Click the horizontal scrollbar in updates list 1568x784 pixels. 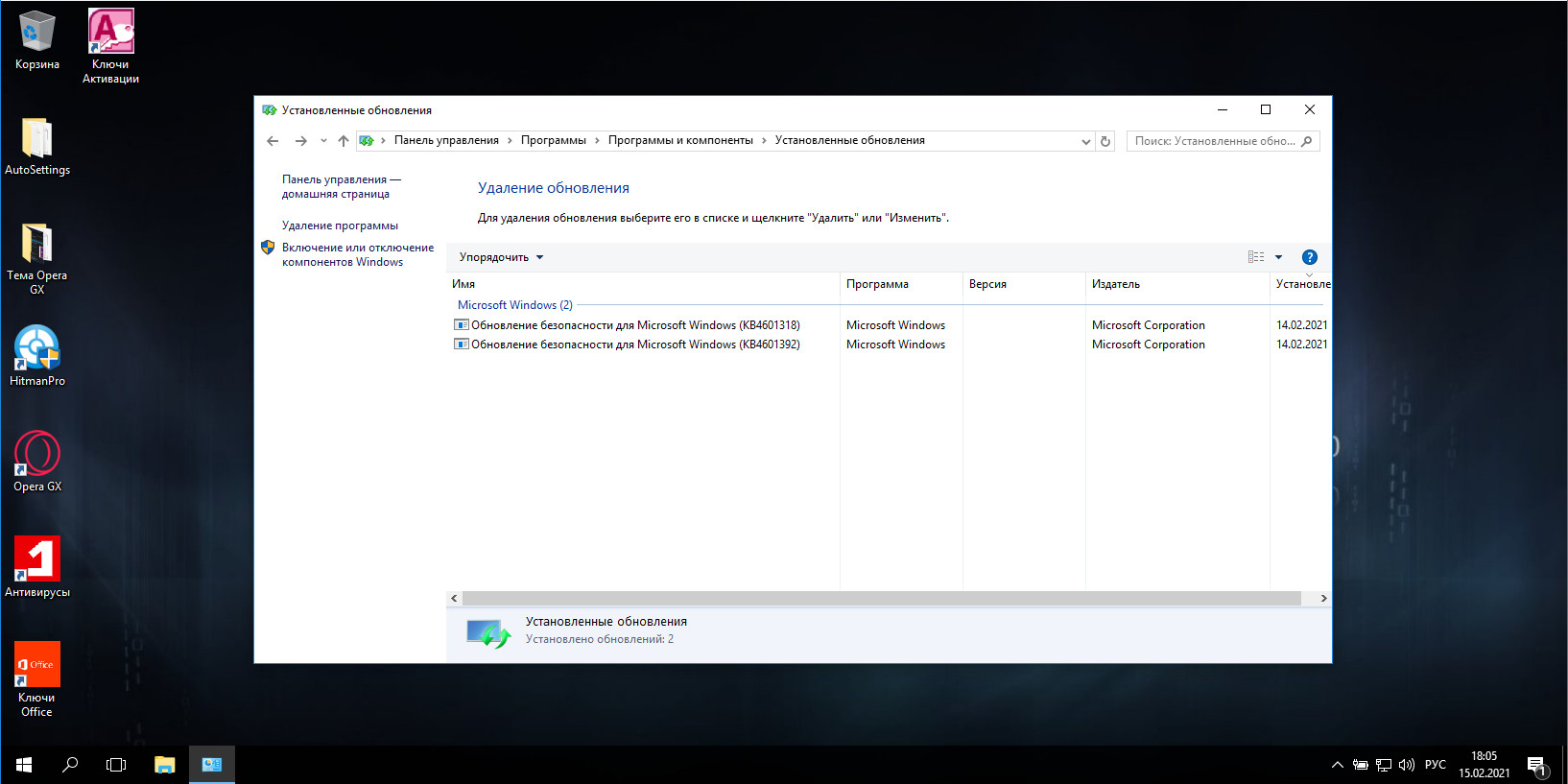(x=881, y=598)
